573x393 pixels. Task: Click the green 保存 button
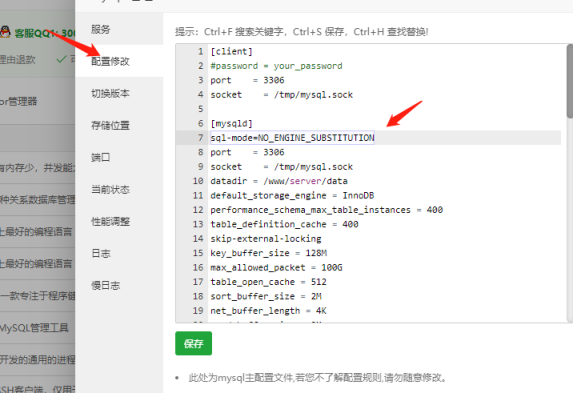(x=193, y=343)
